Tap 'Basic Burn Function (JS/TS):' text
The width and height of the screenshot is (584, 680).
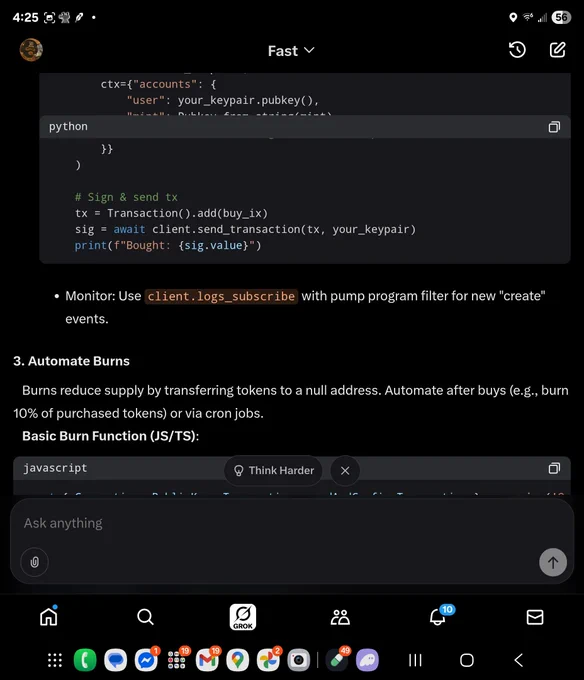click(x=111, y=436)
